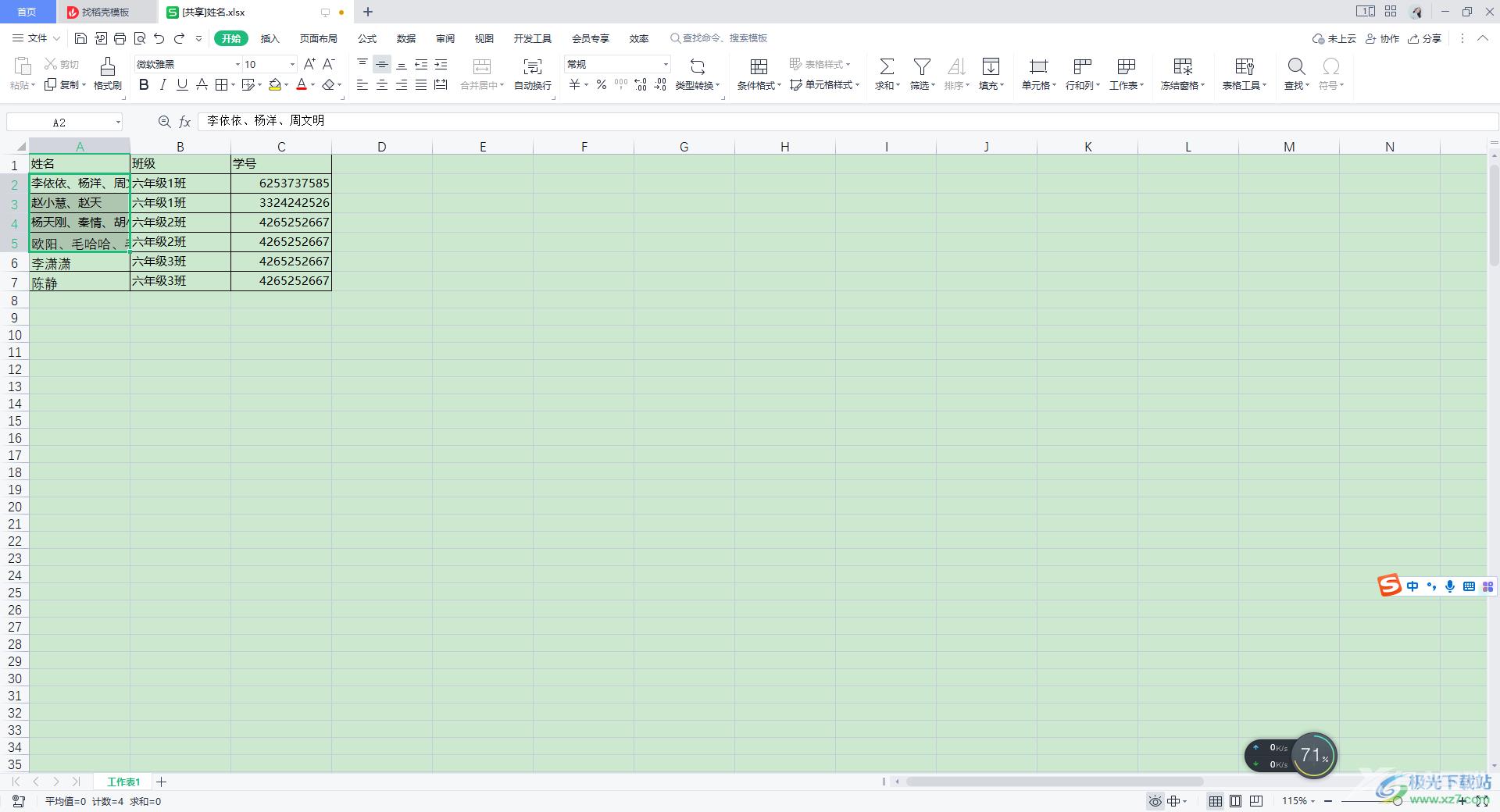Expand the borders dropdown arrow
Image resolution: width=1500 pixels, height=812 pixels.
tap(233, 85)
